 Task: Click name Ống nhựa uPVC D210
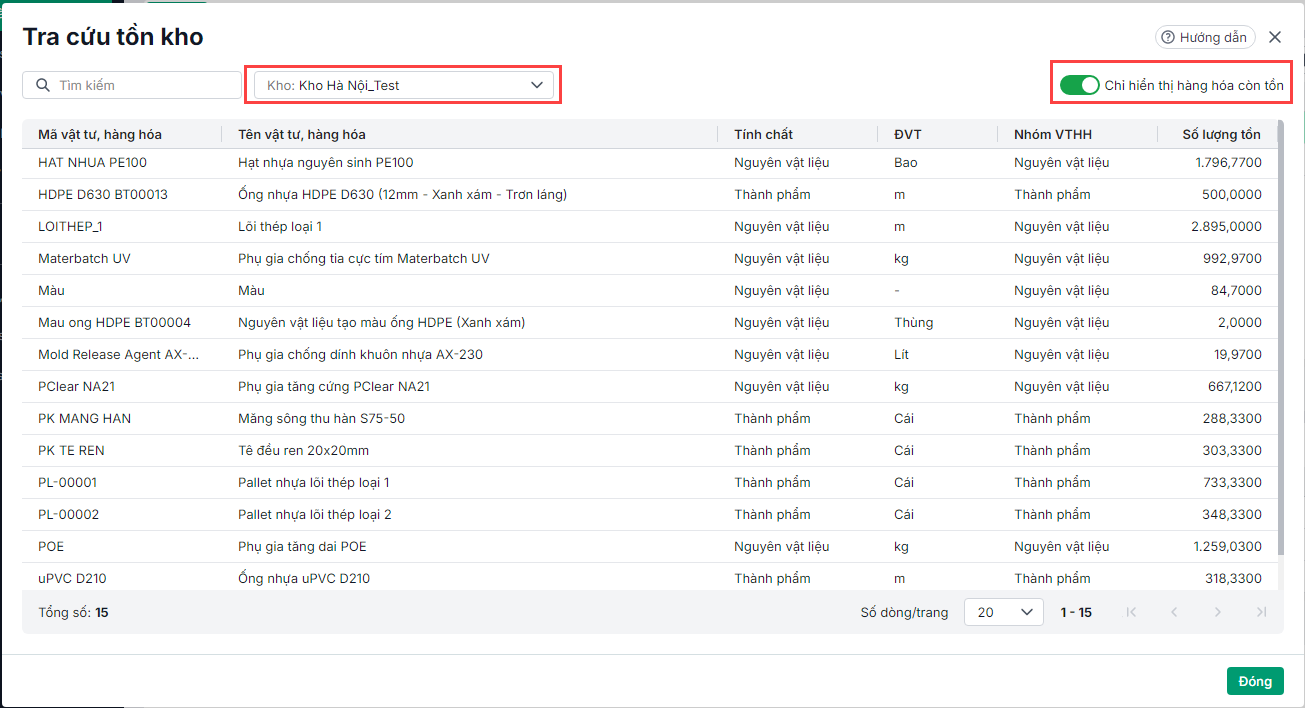coord(304,578)
